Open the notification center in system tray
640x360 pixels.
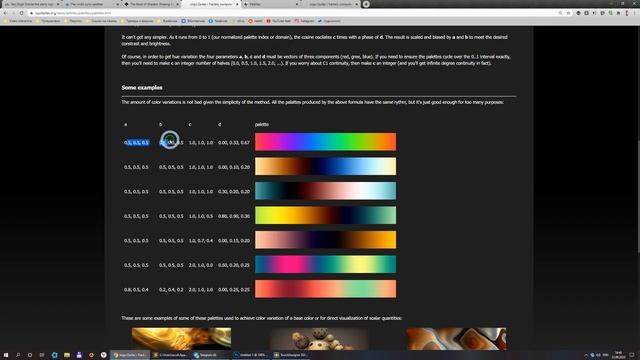[631, 355]
